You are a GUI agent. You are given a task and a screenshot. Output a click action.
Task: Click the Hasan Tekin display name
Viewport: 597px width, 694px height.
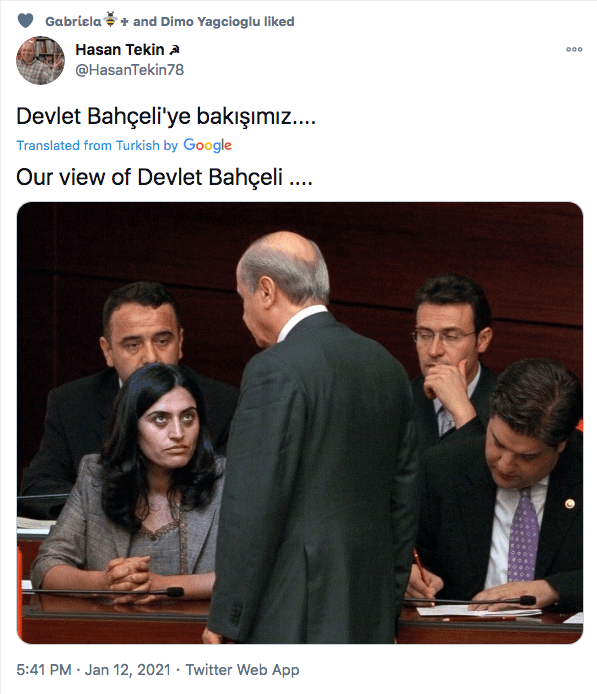tap(120, 50)
